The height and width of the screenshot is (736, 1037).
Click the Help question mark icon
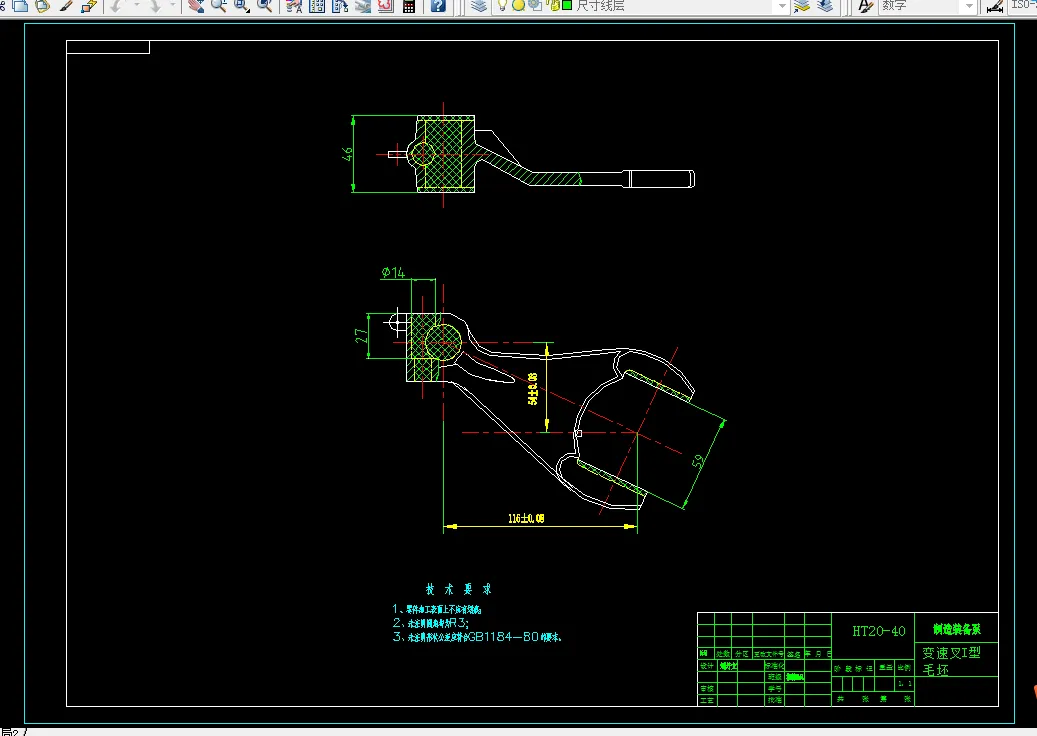click(437, 6)
